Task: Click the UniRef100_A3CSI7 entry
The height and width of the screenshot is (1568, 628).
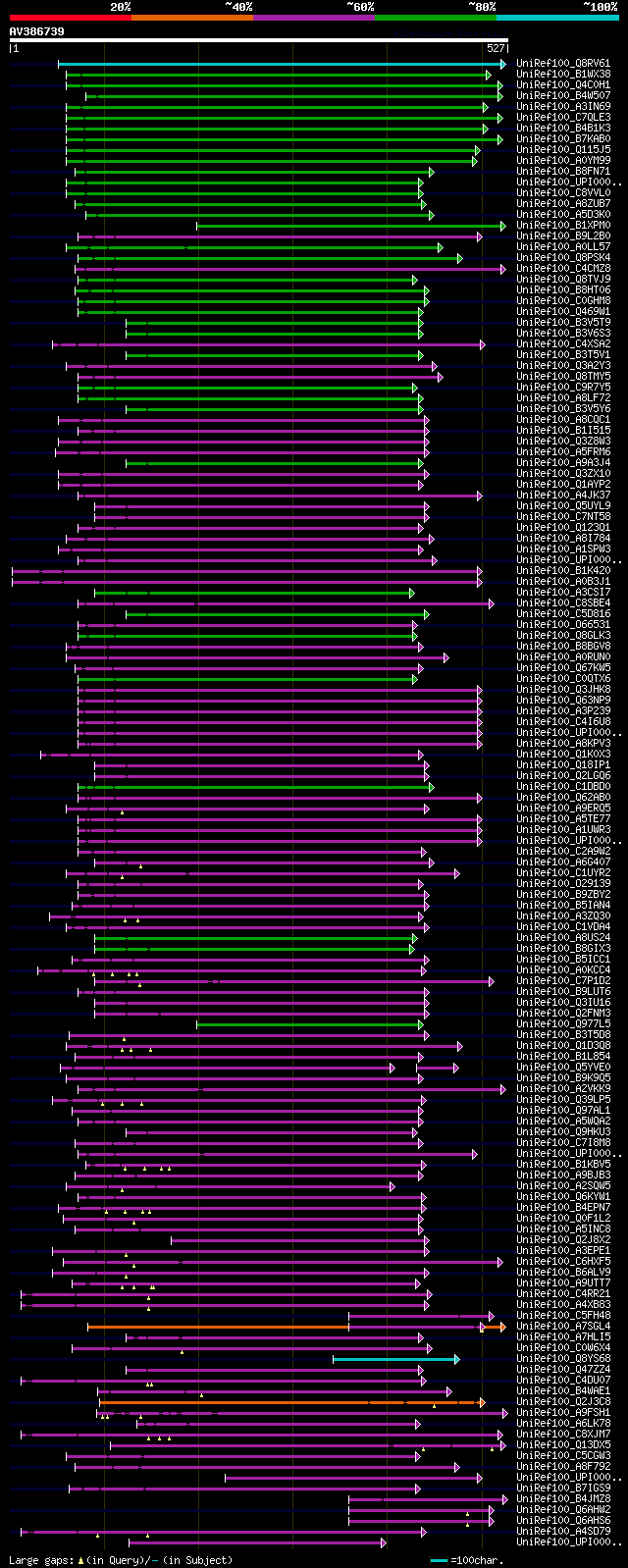Action: coord(563,593)
